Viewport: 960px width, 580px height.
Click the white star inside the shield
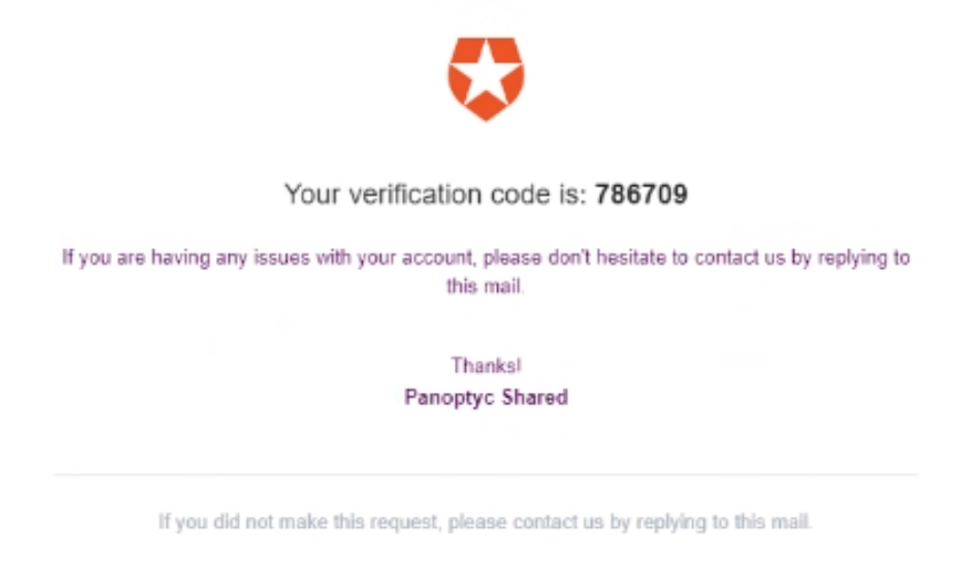(486, 71)
